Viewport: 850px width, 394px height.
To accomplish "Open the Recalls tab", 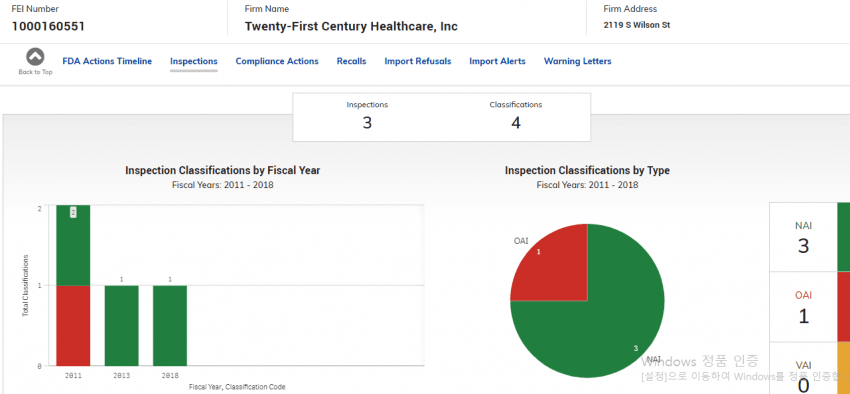I will [x=351, y=61].
